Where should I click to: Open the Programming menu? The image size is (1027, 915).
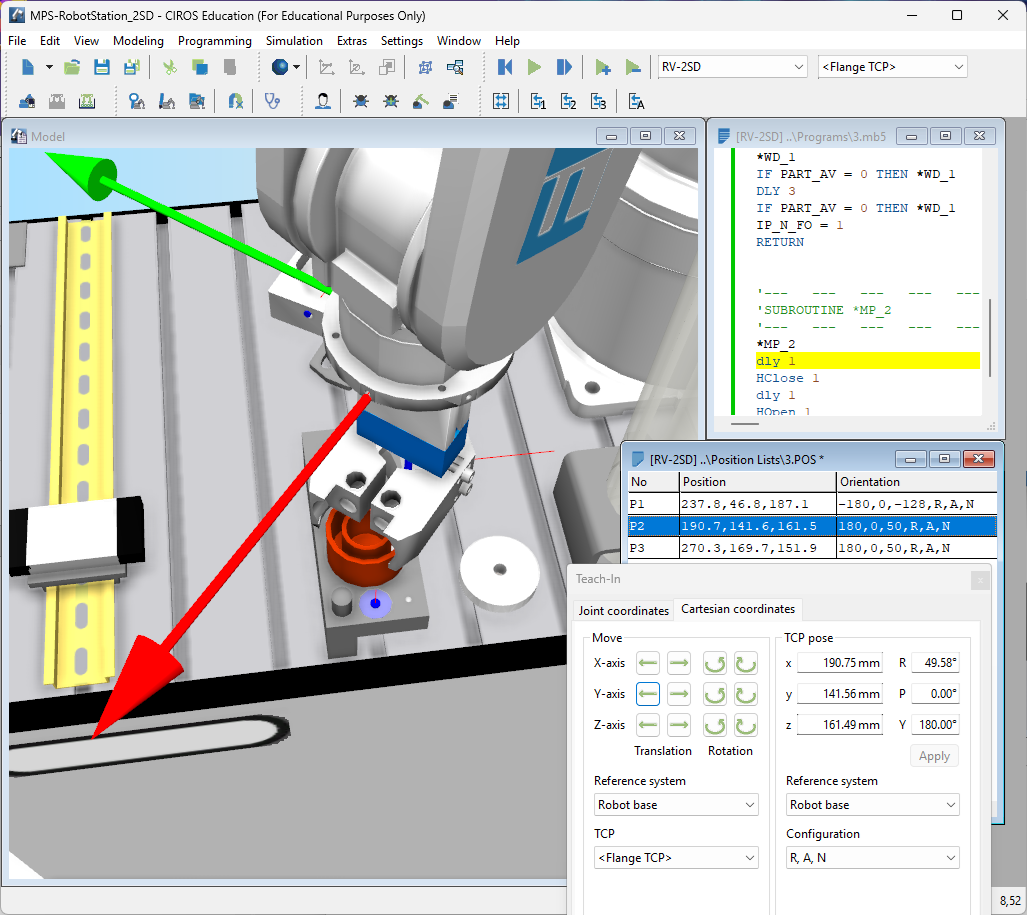[x=215, y=41]
